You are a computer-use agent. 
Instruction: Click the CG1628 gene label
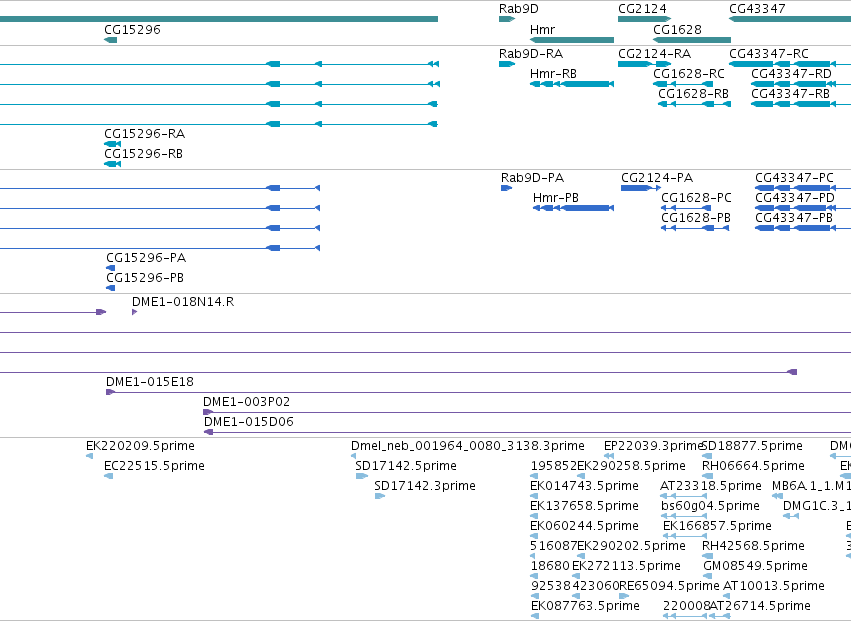click(x=677, y=30)
